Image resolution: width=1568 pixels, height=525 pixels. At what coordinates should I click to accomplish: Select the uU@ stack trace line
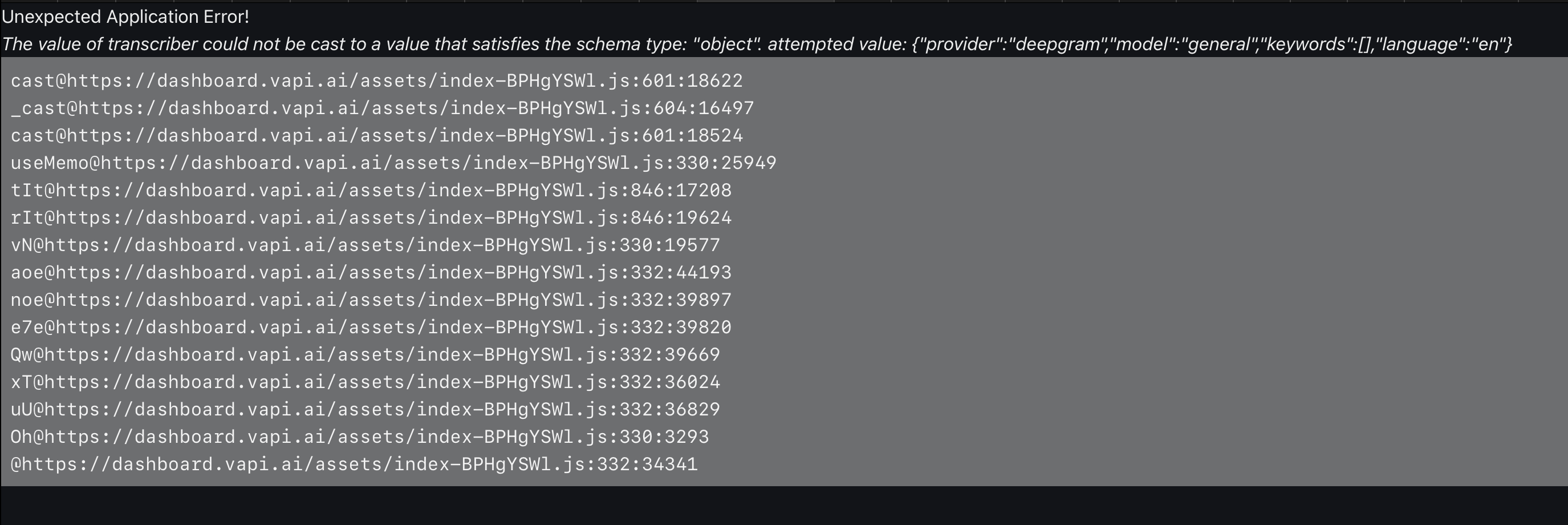tap(365, 410)
